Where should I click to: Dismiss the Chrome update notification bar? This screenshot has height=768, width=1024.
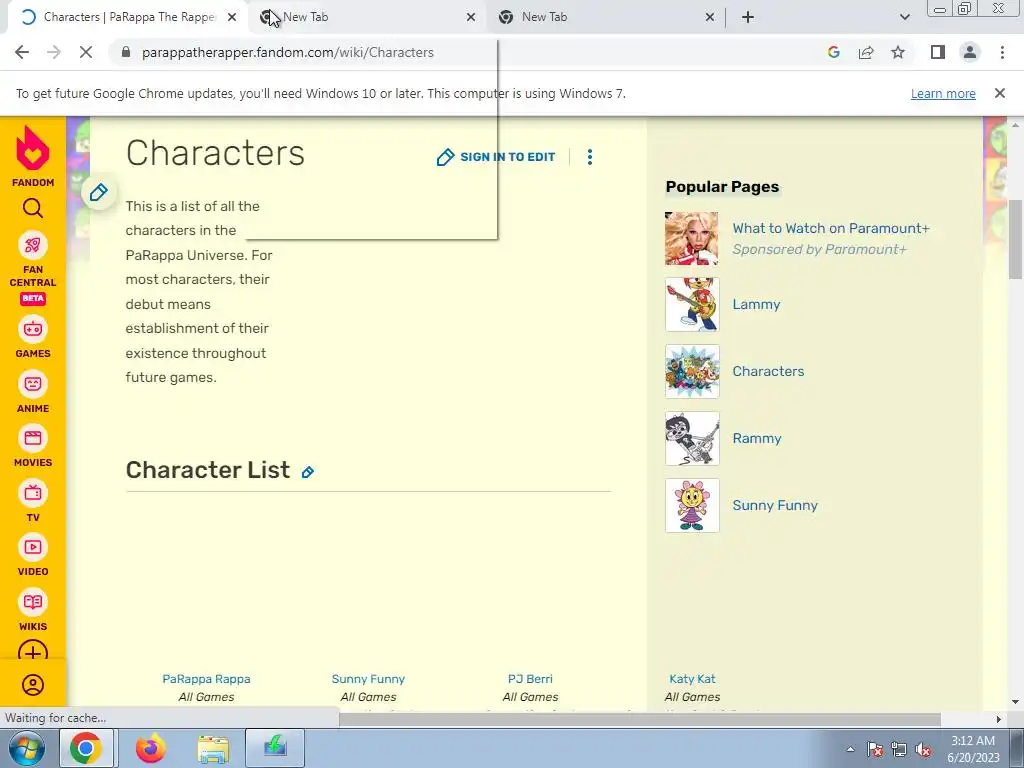[1000, 93]
